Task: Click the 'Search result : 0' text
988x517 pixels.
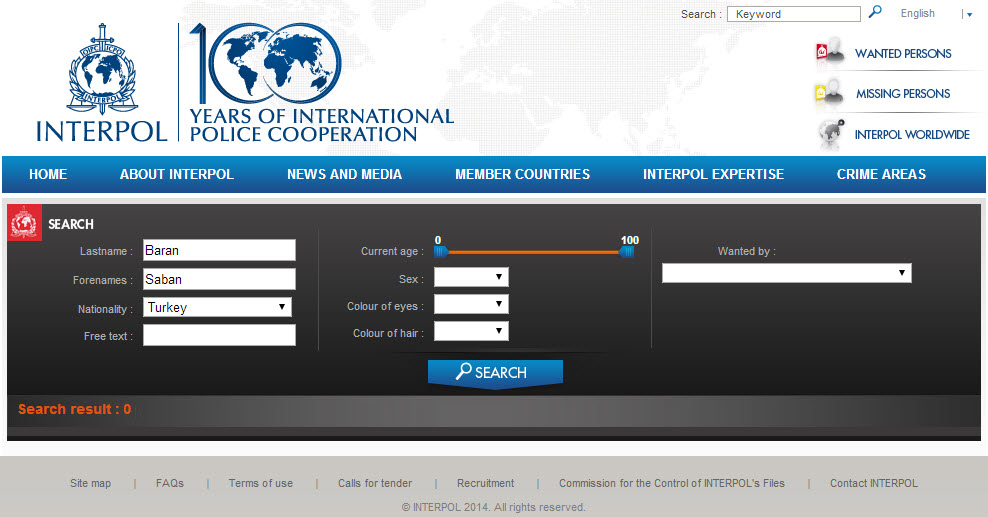Action: (x=74, y=409)
